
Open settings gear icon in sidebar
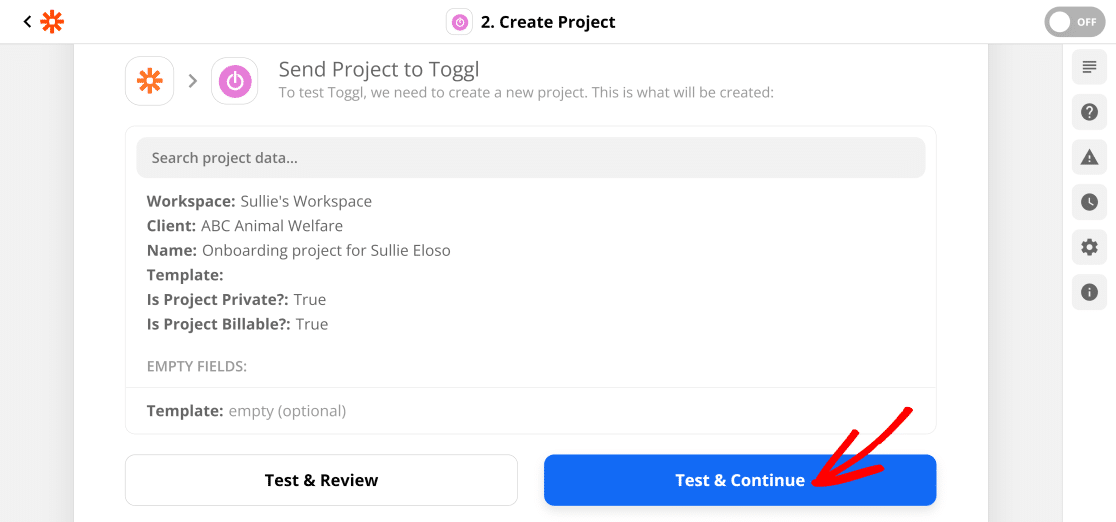(1089, 247)
